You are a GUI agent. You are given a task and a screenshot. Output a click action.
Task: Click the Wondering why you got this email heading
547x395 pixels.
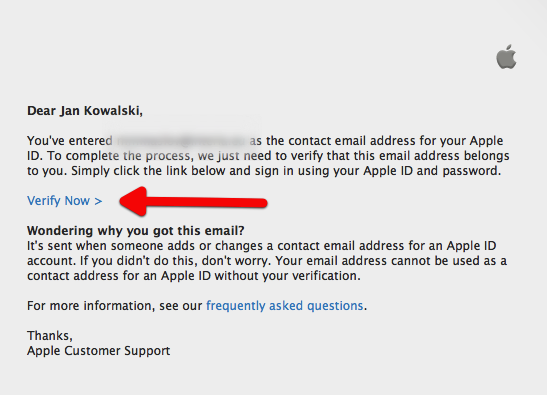coord(136,231)
